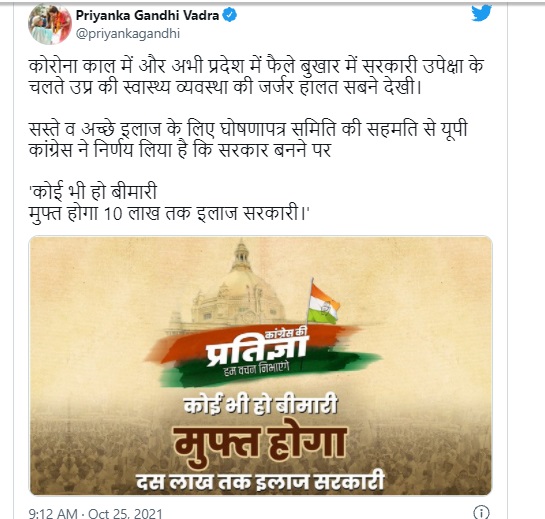Click the quoted line 'कोई भी हो बीमारी in tweet
This screenshot has width=545, height=519.
[x=93, y=192]
